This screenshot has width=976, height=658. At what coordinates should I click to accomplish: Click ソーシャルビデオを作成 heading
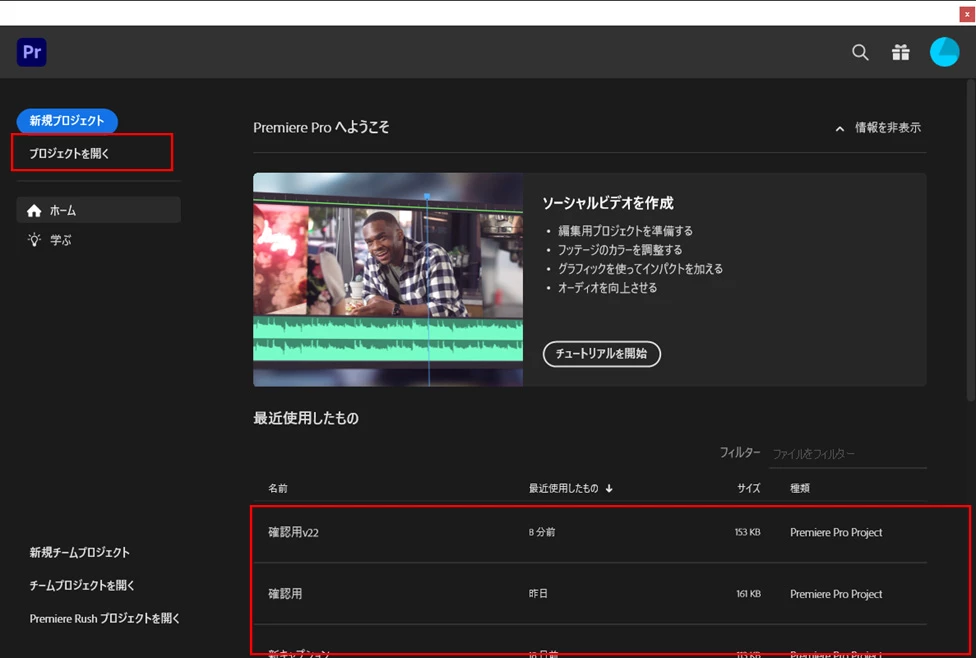pyautogui.click(x=608, y=203)
